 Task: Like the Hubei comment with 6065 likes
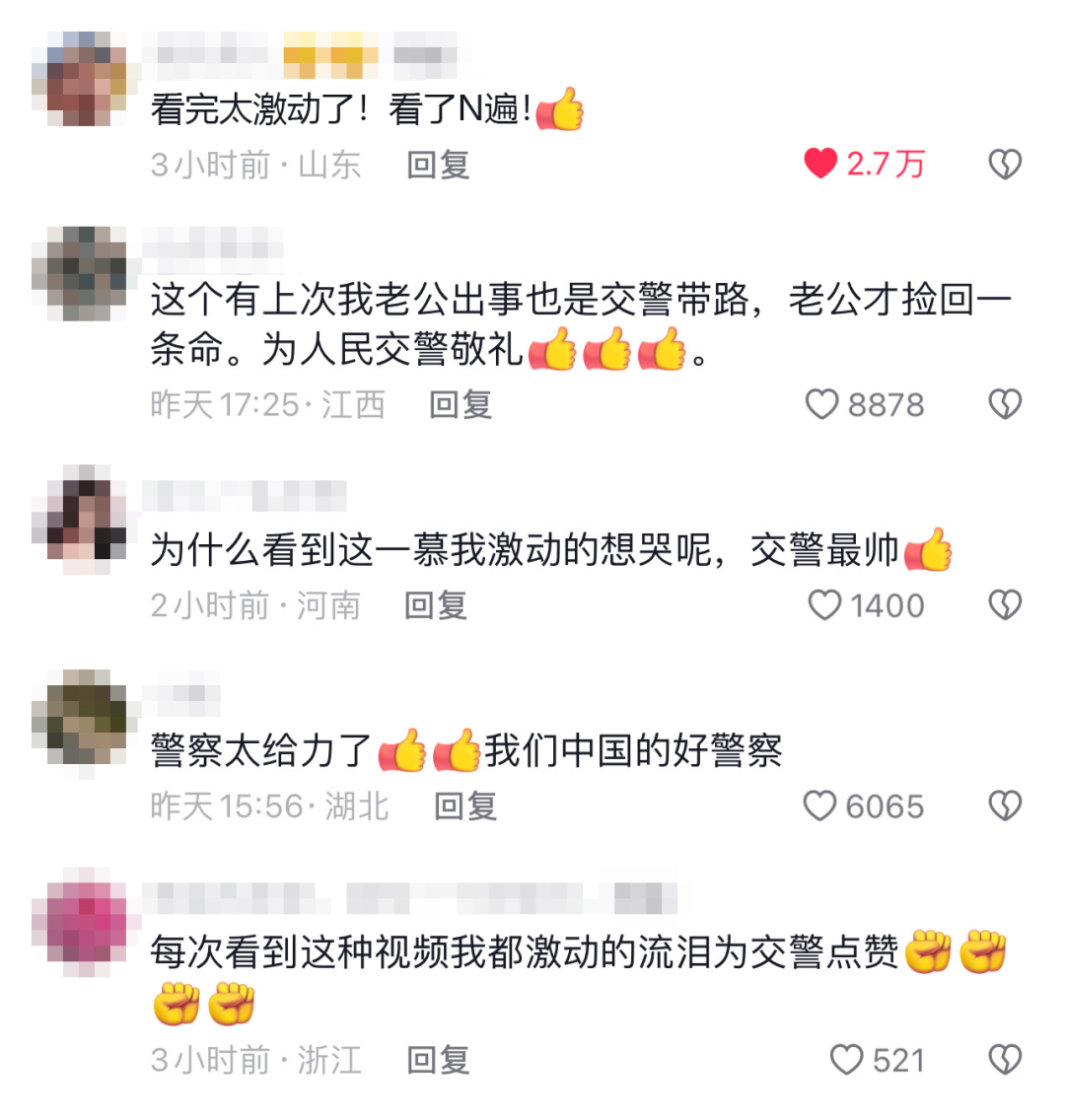(819, 805)
